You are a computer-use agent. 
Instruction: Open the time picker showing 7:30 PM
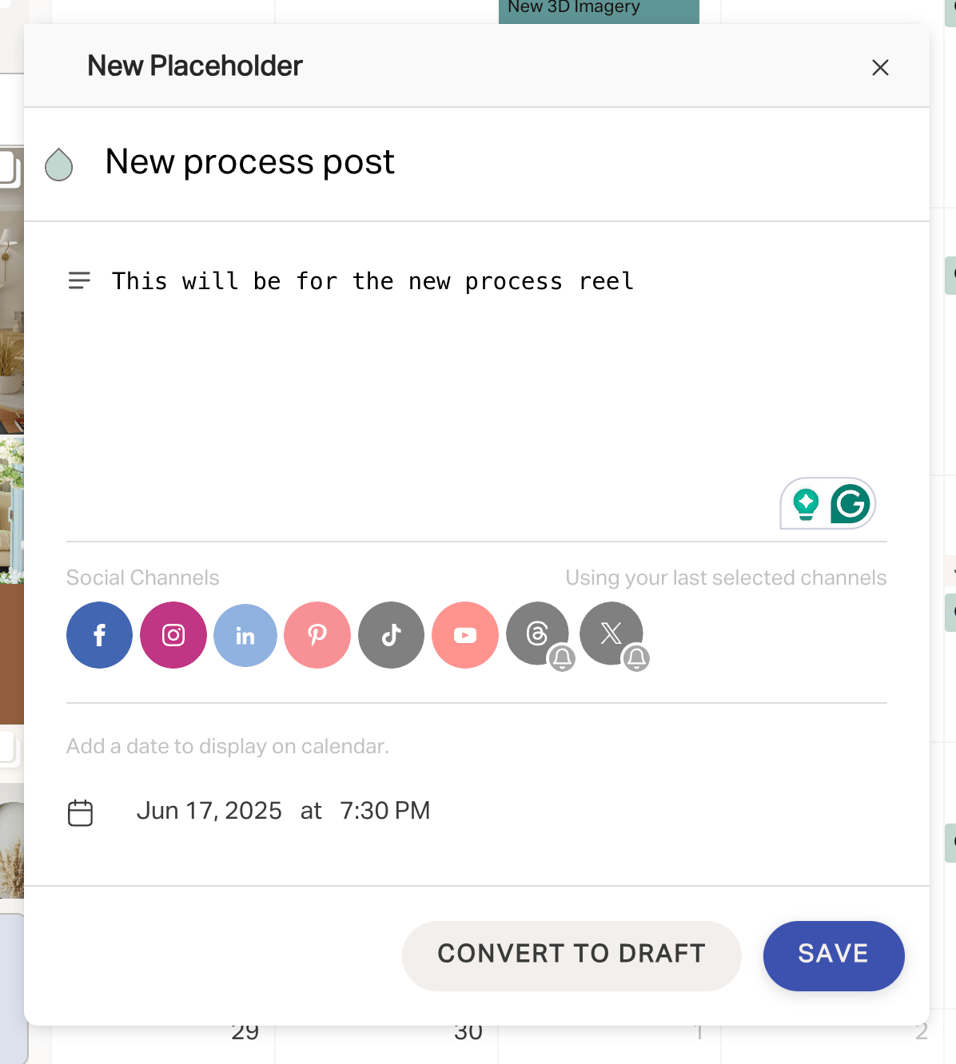pyautogui.click(x=385, y=811)
